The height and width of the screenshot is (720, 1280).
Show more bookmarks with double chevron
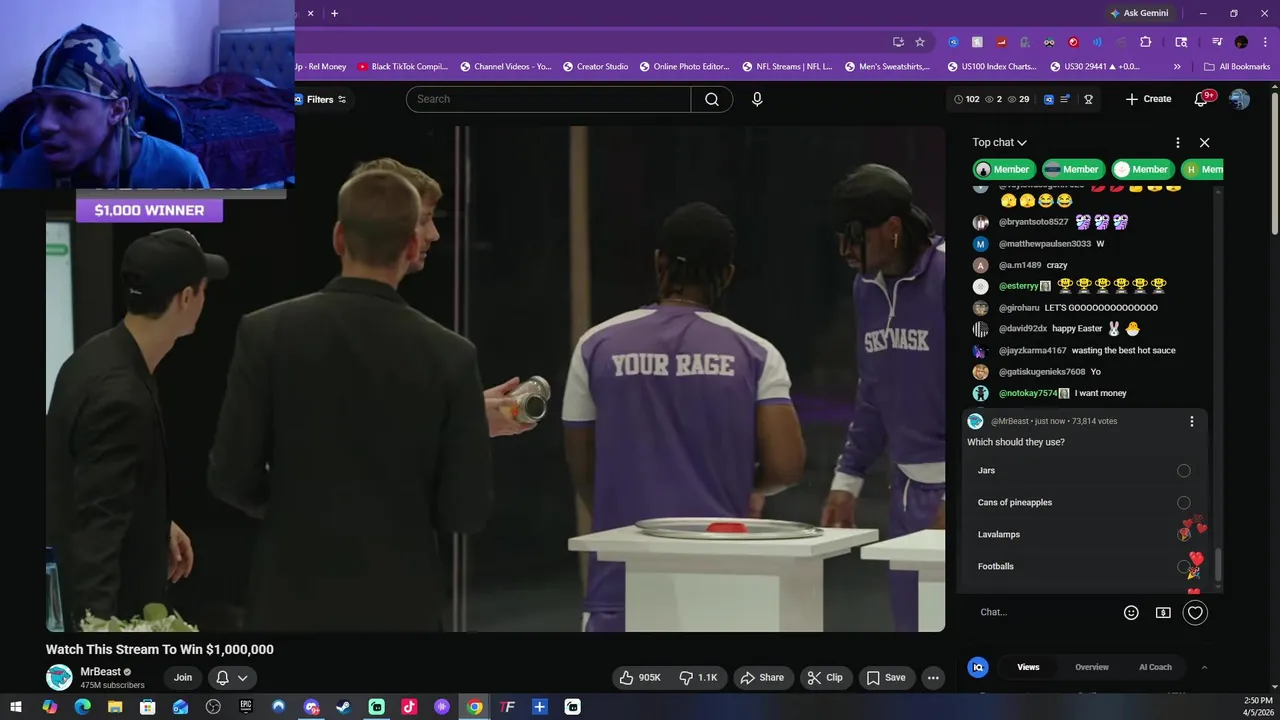pos(1177,67)
